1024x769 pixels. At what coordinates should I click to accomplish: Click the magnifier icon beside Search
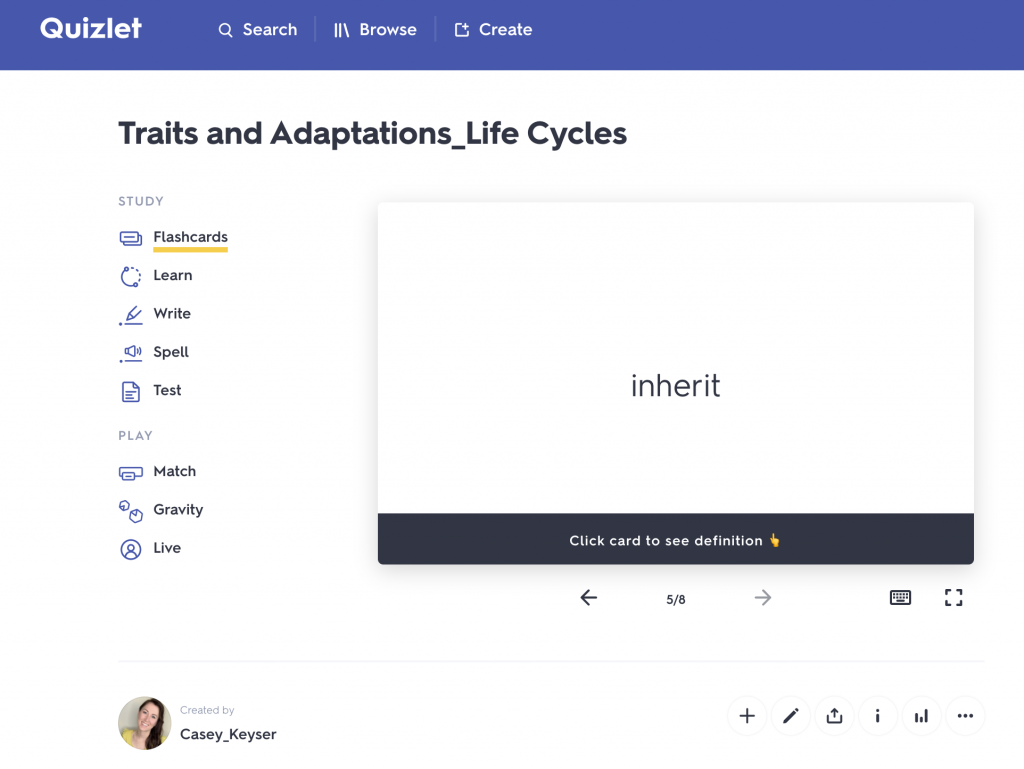pyautogui.click(x=225, y=30)
